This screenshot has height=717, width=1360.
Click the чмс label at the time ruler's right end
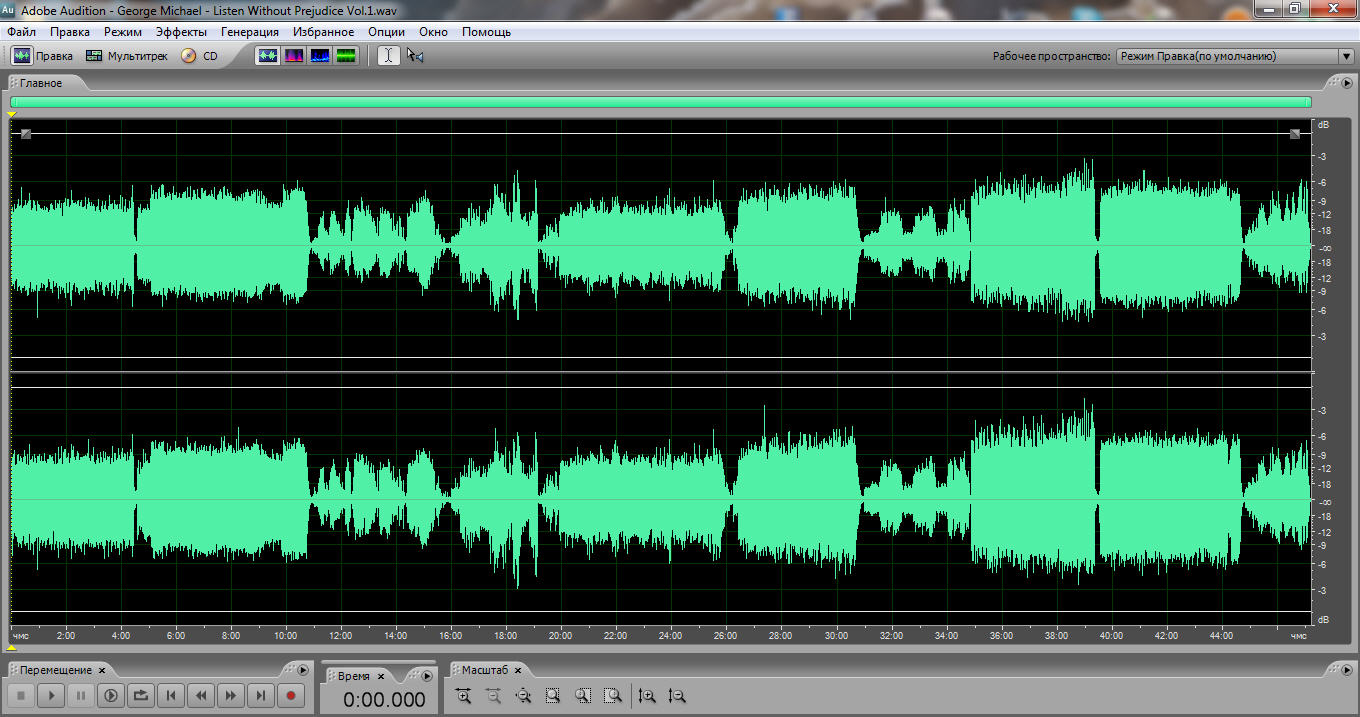click(1298, 636)
